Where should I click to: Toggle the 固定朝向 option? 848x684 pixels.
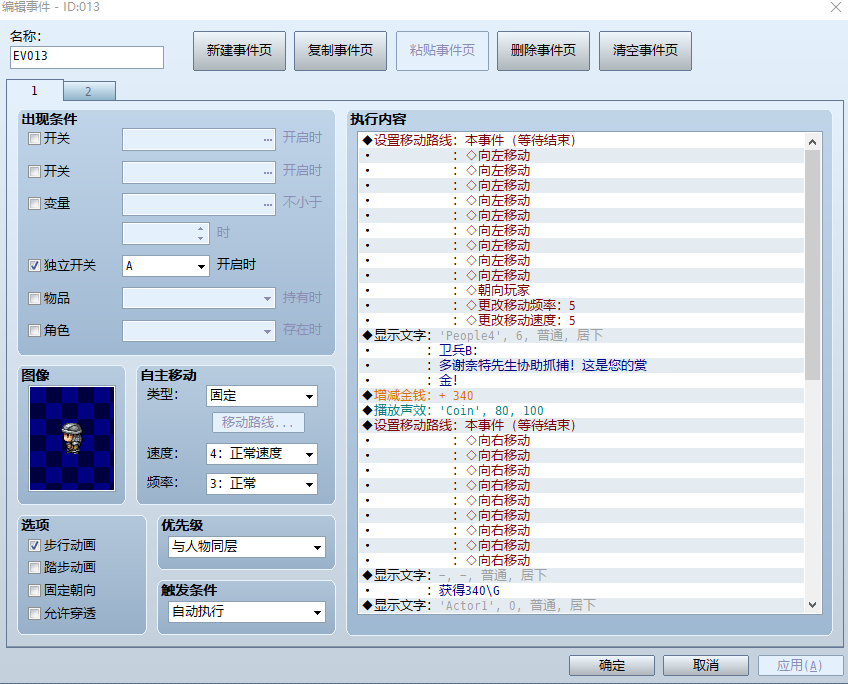34,590
